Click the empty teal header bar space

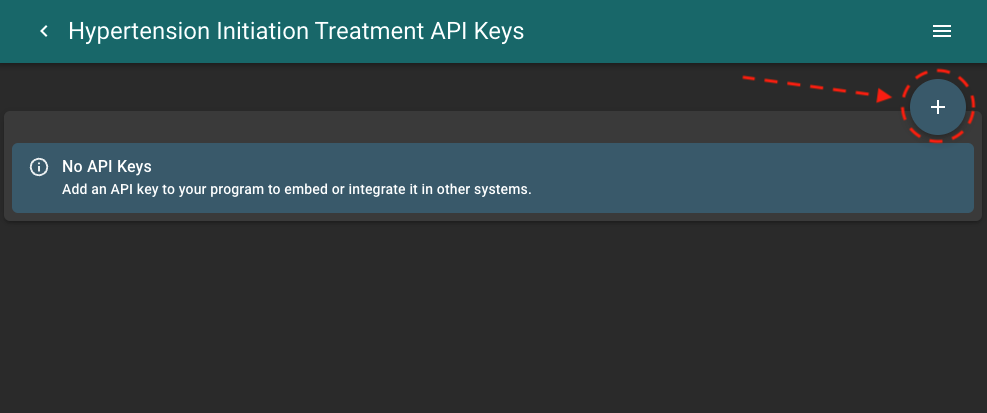(720, 32)
